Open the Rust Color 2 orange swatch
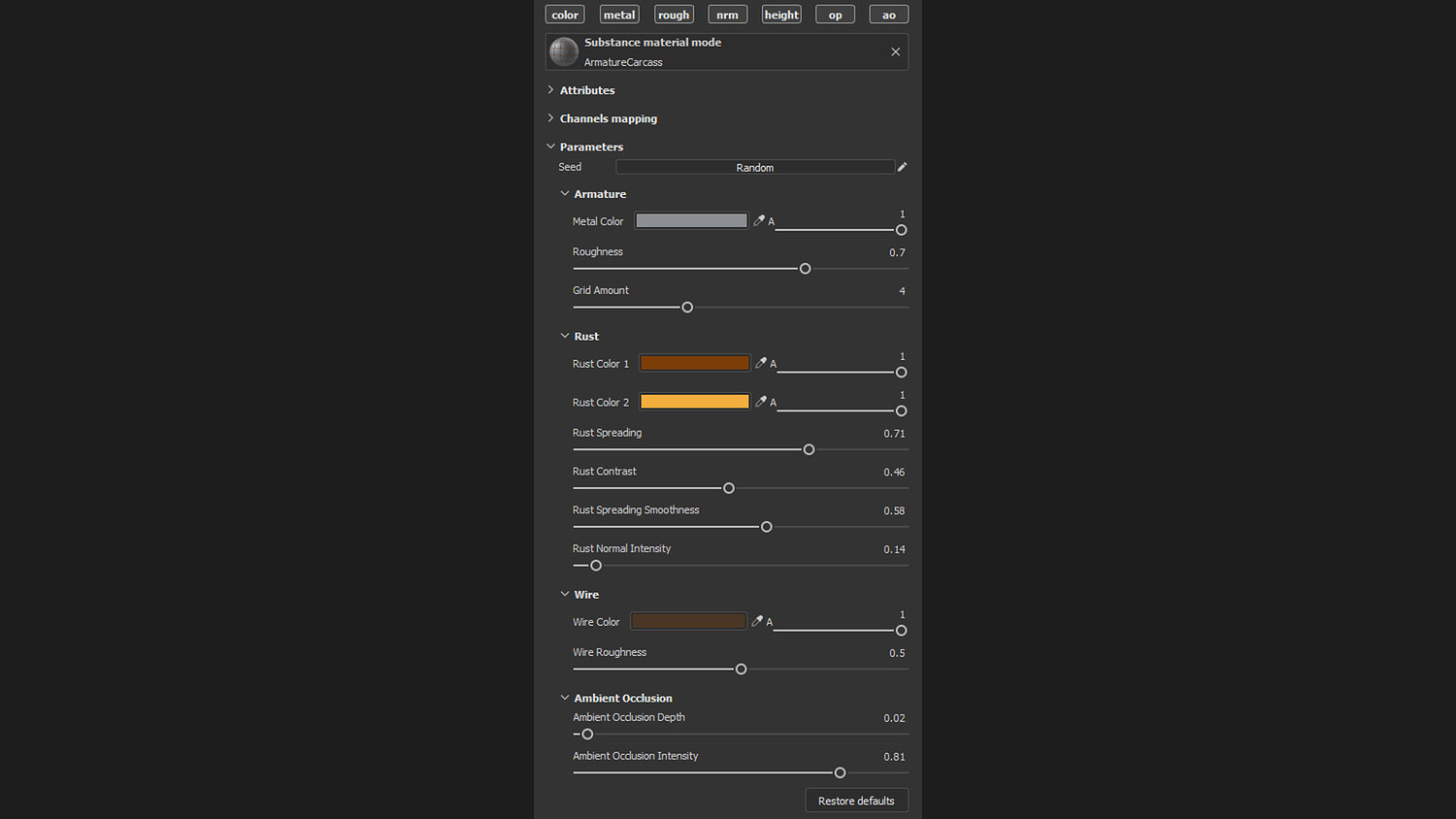Image resolution: width=1456 pixels, height=819 pixels. (x=694, y=402)
